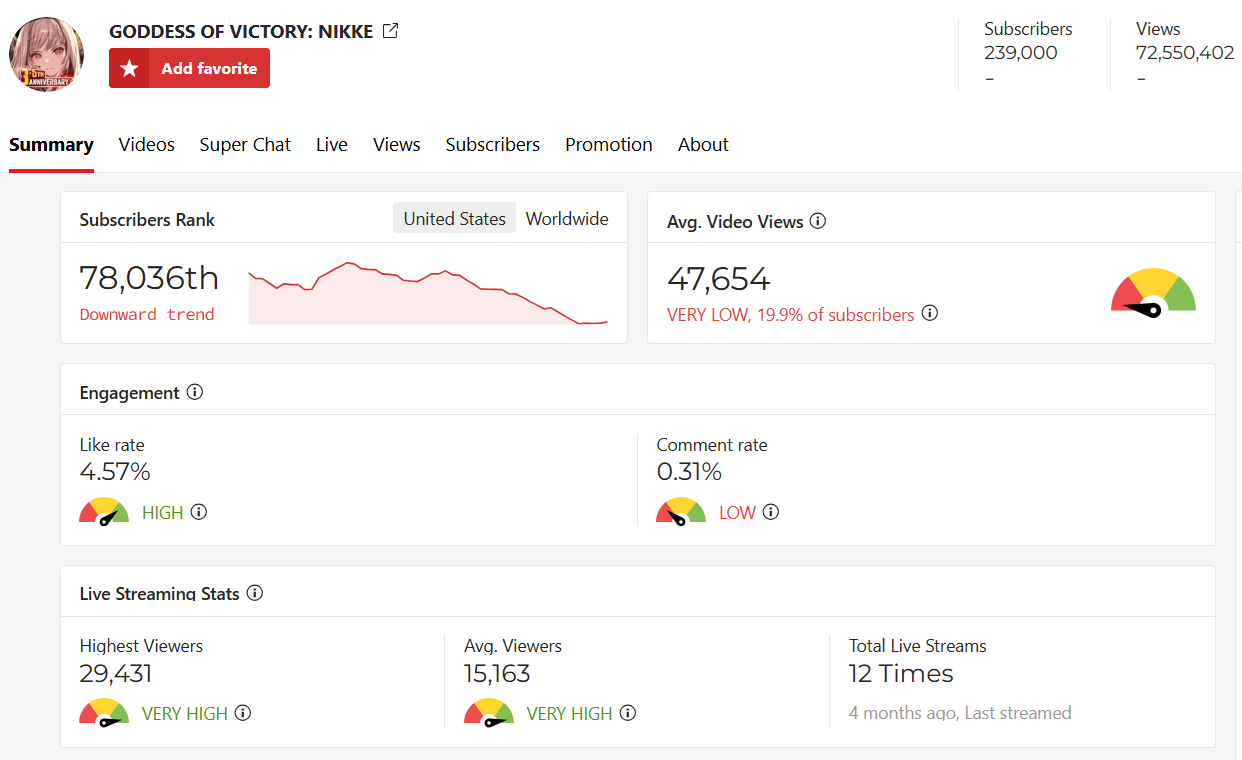Viewport: 1242px width, 760px height.
Task: Click info icon after 19.9% of subscribers
Action: click(930, 313)
